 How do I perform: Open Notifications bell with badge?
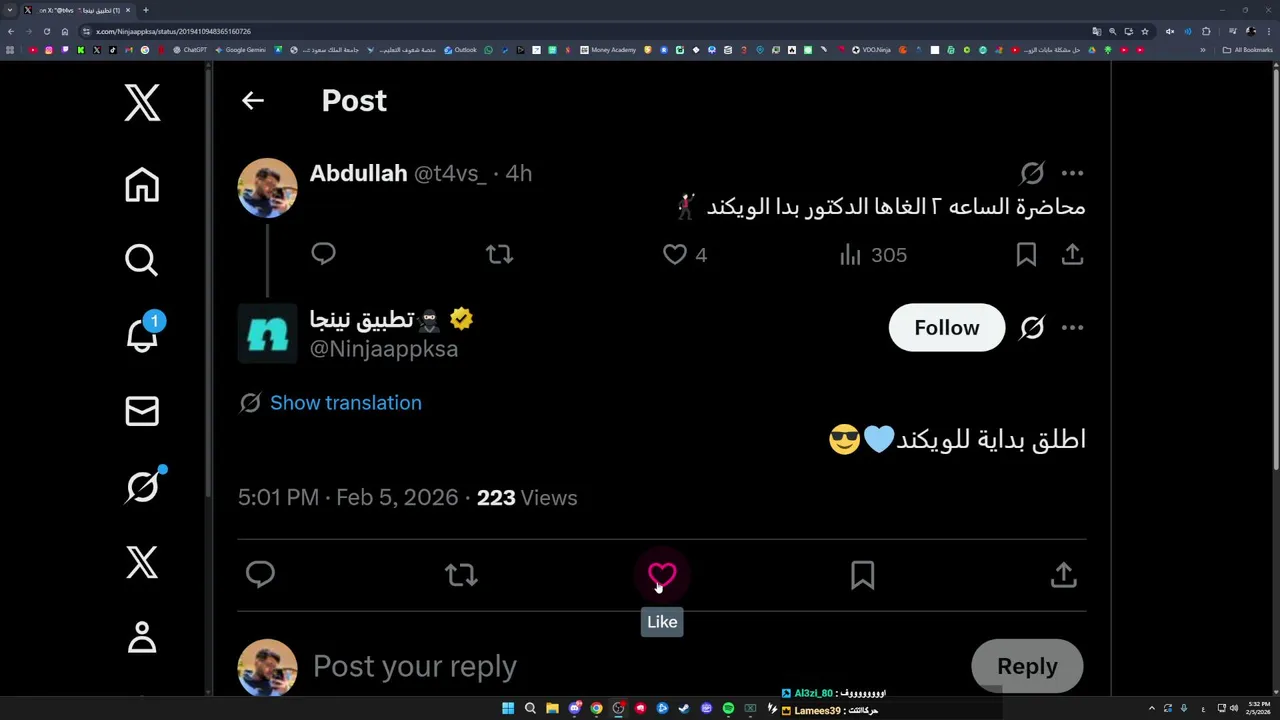coord(142,335)
